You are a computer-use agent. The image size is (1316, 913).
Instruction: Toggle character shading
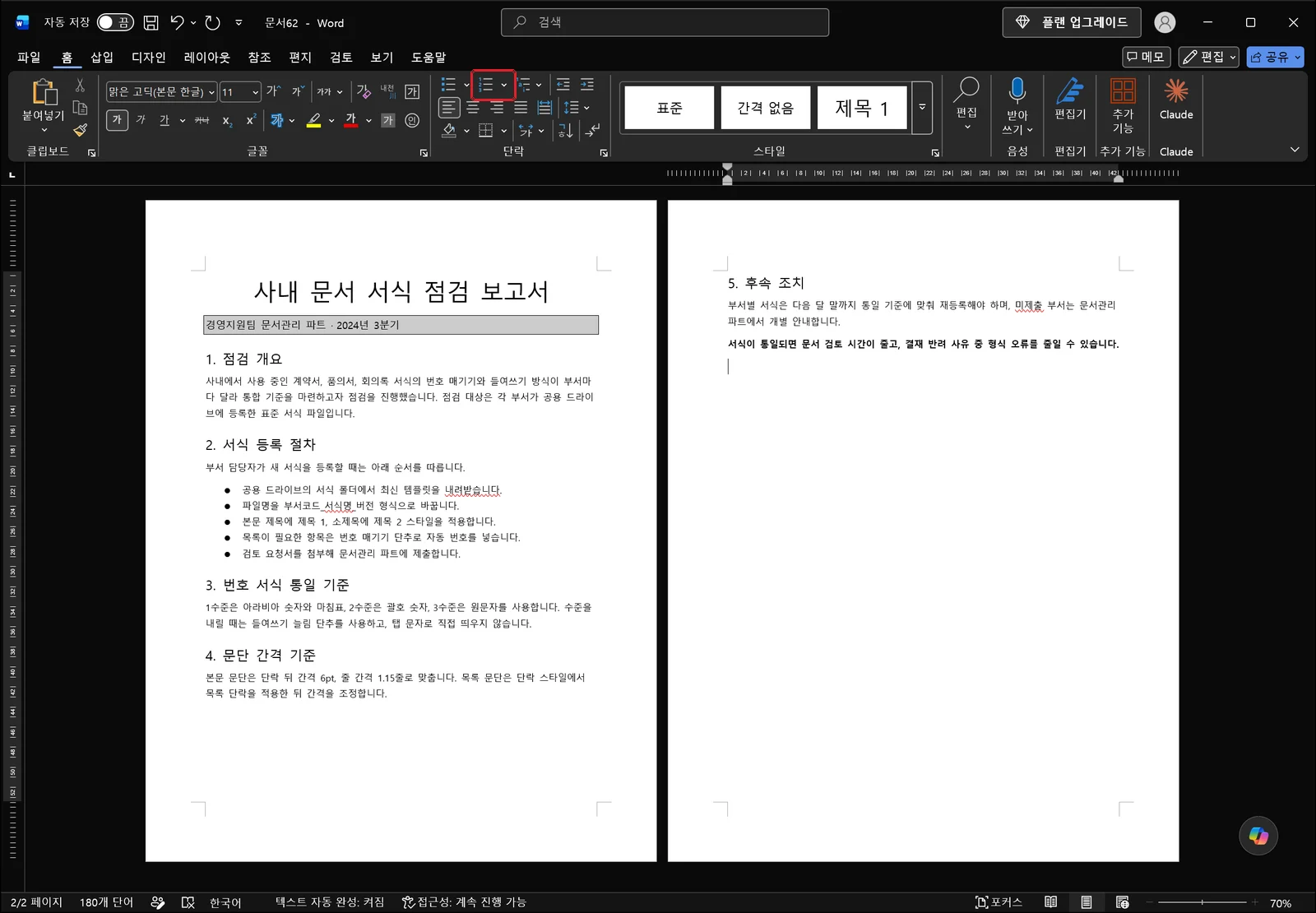(388, 120)
